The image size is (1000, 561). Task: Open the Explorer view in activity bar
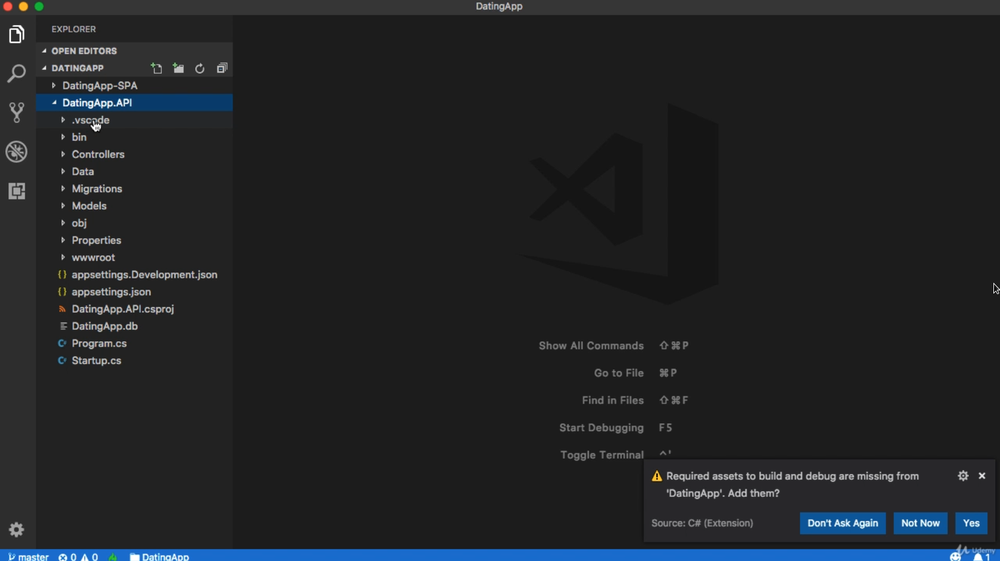pos(17,34)
